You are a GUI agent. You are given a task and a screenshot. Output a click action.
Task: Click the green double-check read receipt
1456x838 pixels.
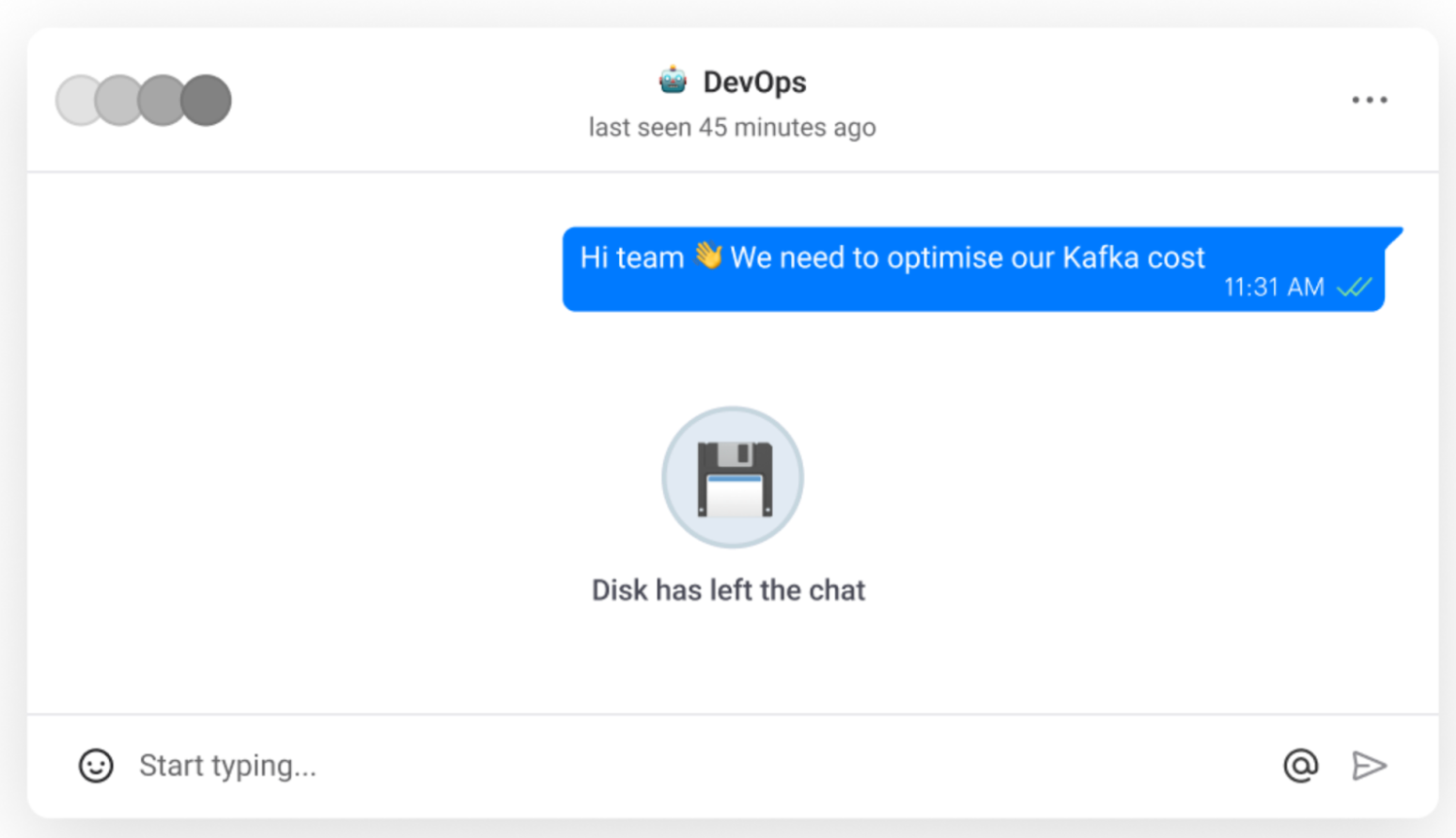pos(1354,287)
